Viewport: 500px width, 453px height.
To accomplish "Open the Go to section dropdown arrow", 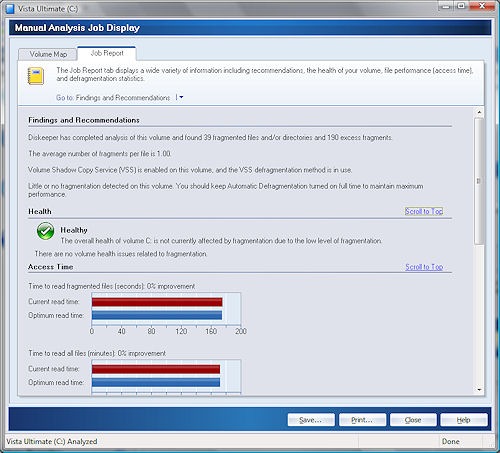I will (x=181, y=97).
